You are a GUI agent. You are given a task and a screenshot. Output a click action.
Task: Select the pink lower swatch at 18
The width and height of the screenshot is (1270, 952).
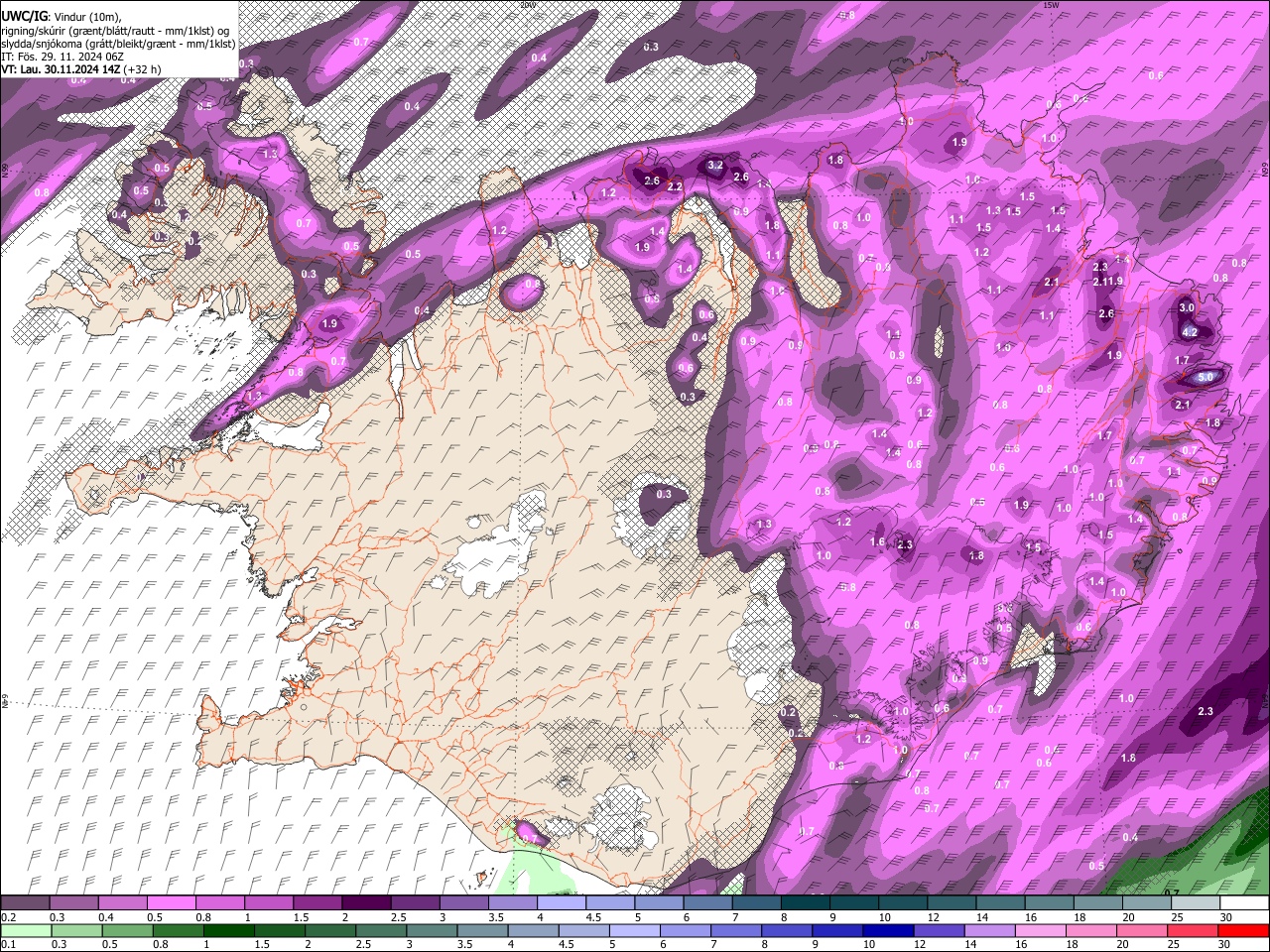[x=1089, y=930]
